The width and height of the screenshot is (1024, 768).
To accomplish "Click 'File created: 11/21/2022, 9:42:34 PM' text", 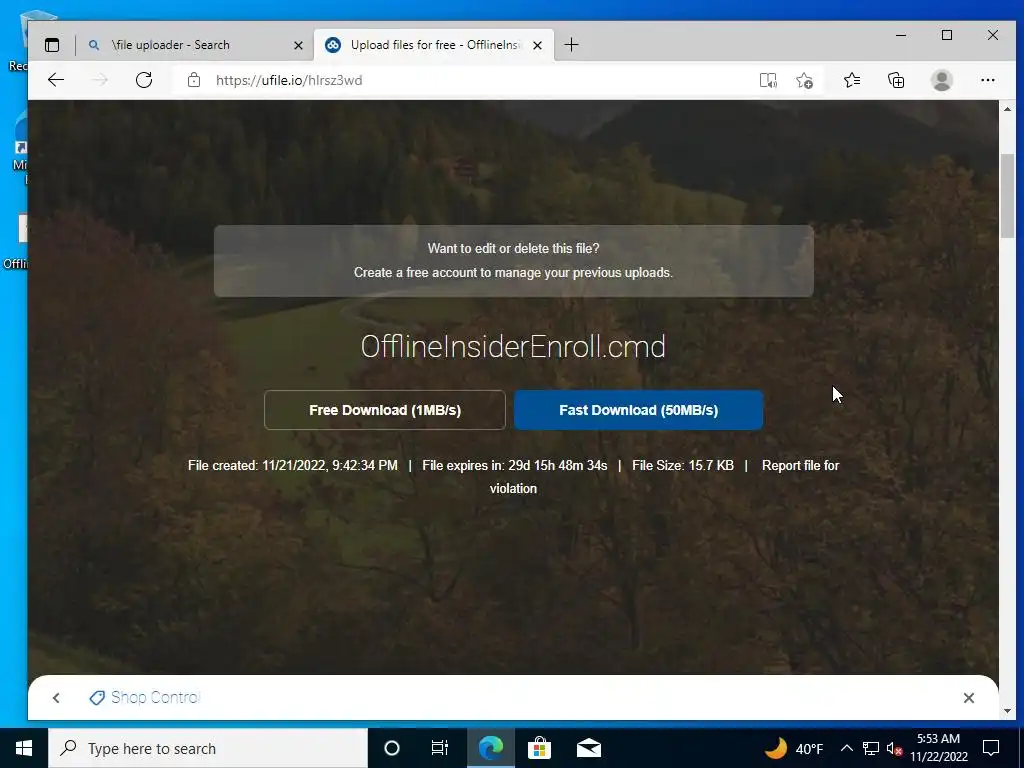I will coord(293,466).
